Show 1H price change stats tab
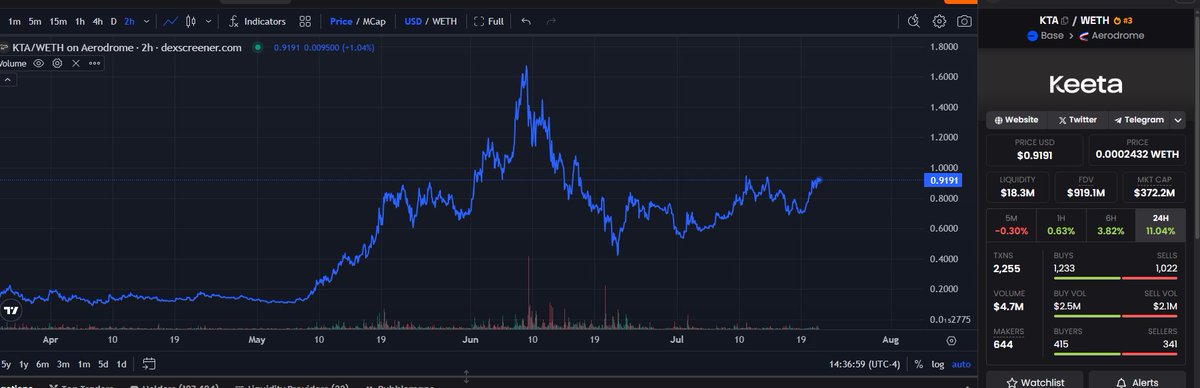The width and height of the screenshot is (1200, 388). point(1061,226)
